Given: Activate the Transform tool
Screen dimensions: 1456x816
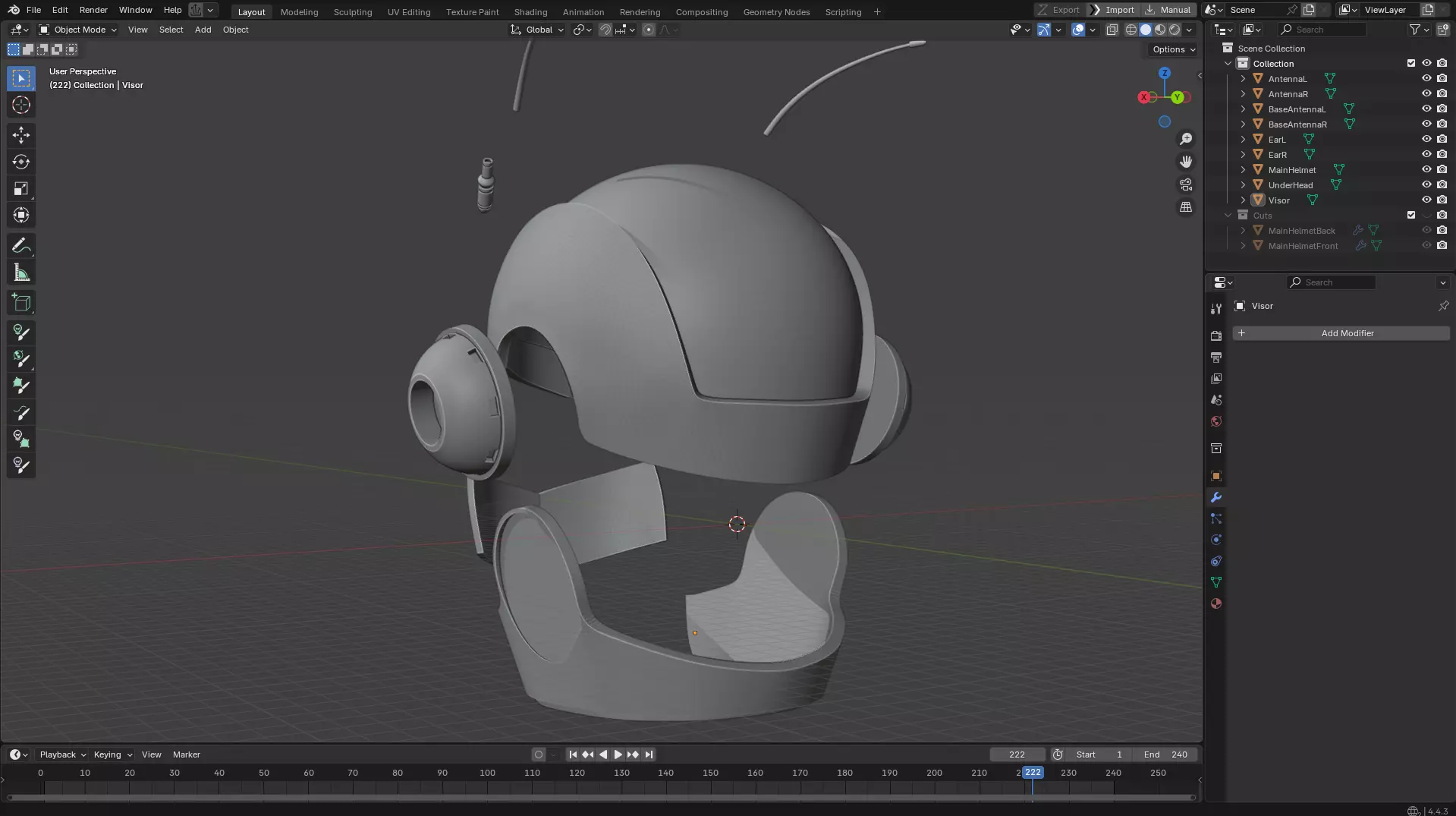Looking at the screenshot, I should point(21,215).
